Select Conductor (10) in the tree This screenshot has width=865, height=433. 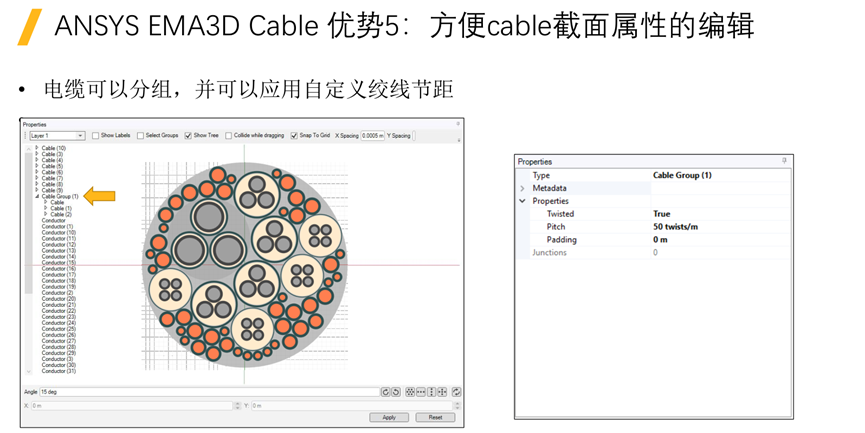(59, 232)
